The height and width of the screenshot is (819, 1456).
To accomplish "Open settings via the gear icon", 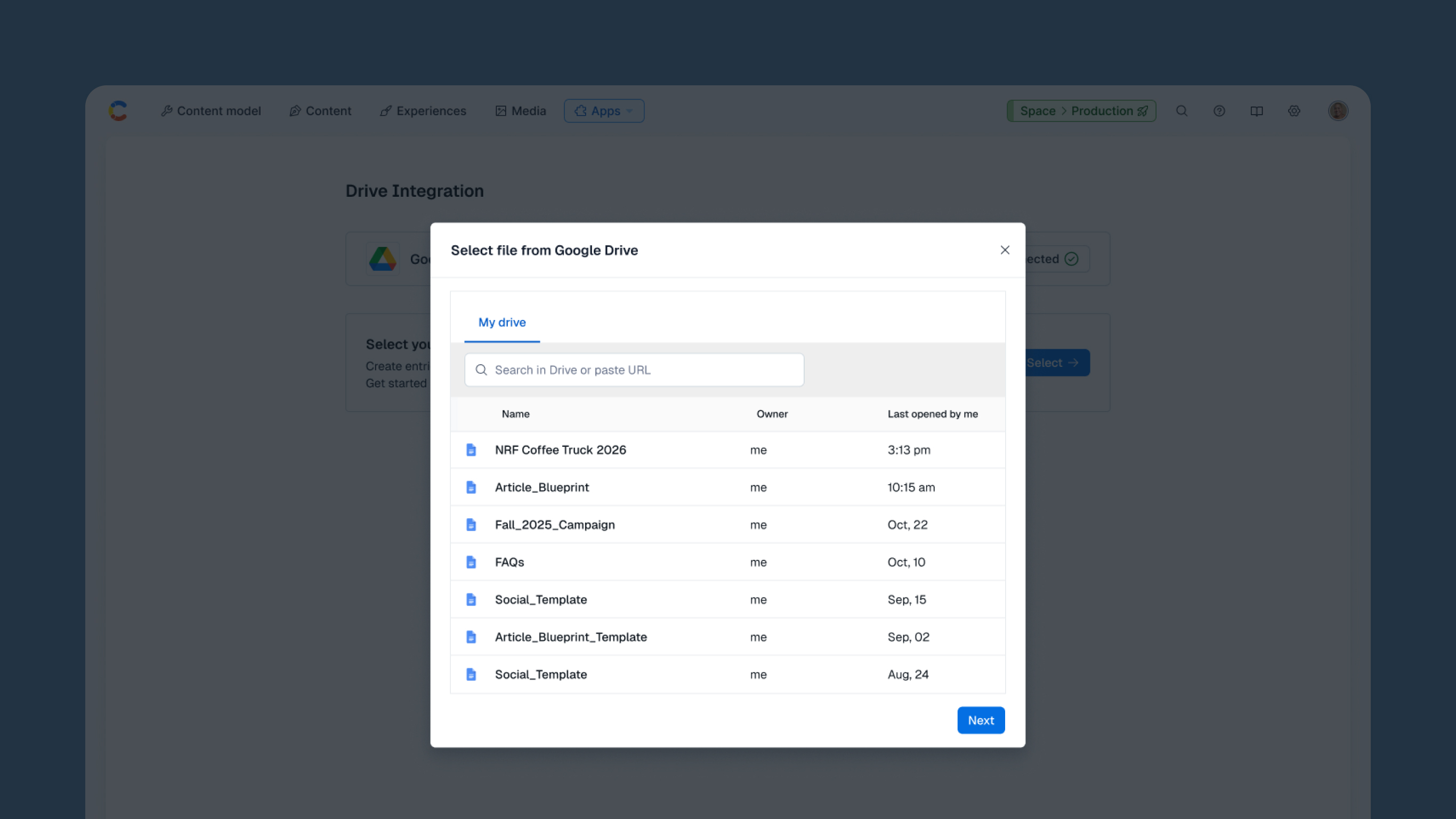I will click(x=1295, y=111).
